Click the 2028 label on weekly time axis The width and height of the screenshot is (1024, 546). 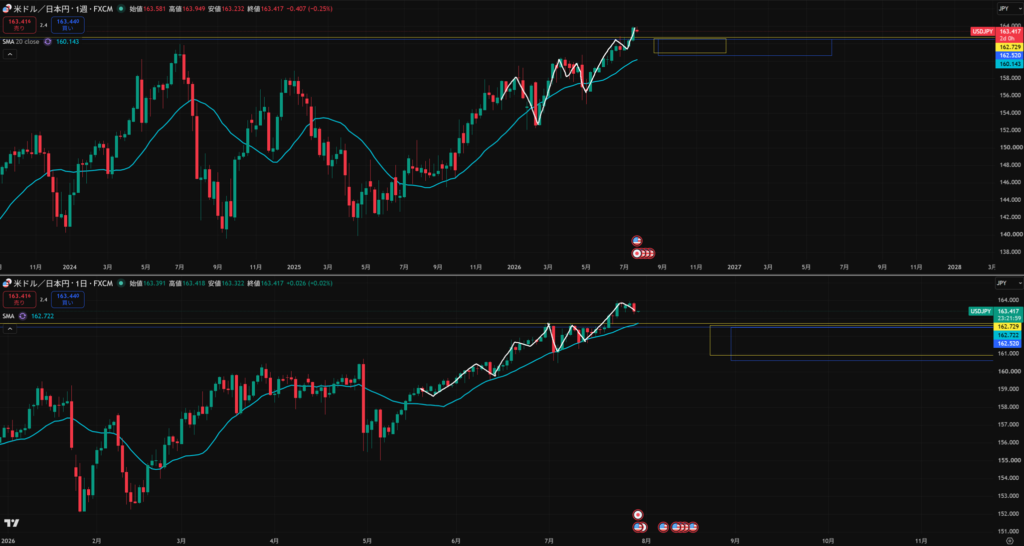pyautogui.click(x=954, y=266)
